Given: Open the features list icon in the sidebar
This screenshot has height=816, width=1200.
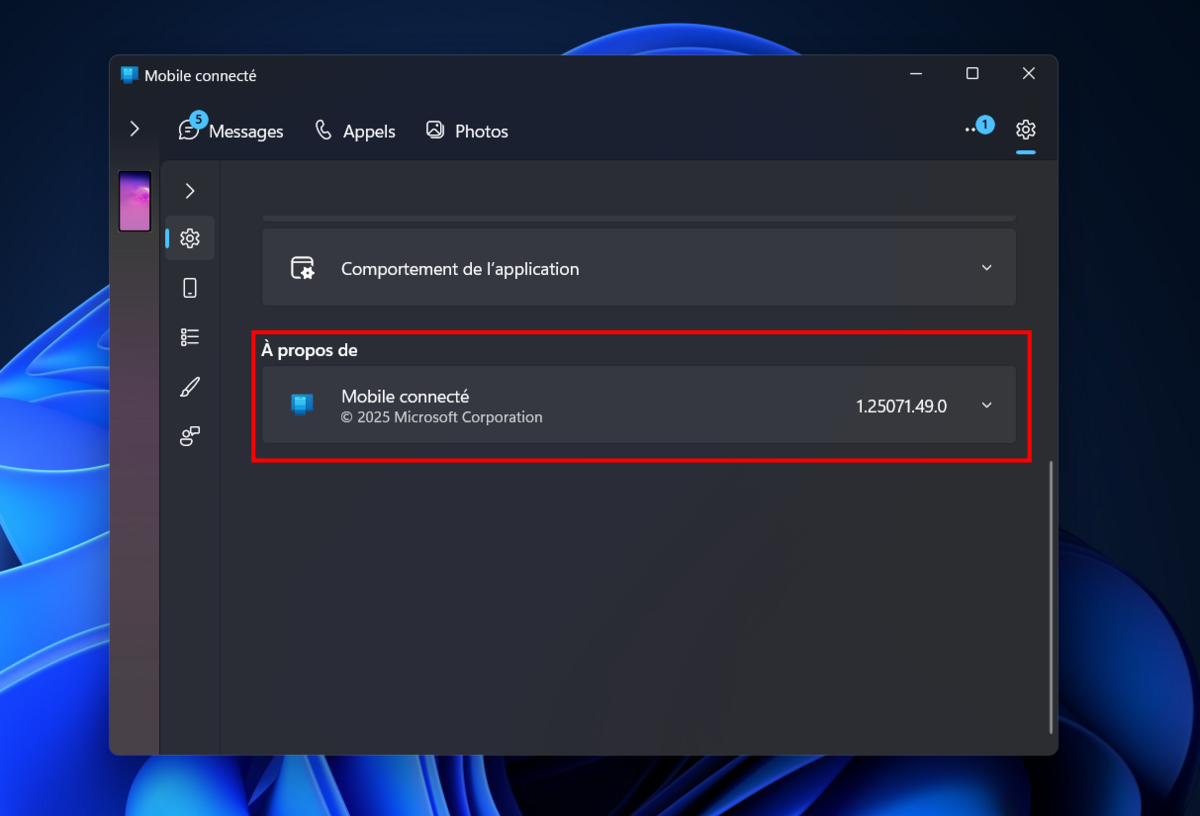Looking at the screenshot, I should [x=190, y=337].
